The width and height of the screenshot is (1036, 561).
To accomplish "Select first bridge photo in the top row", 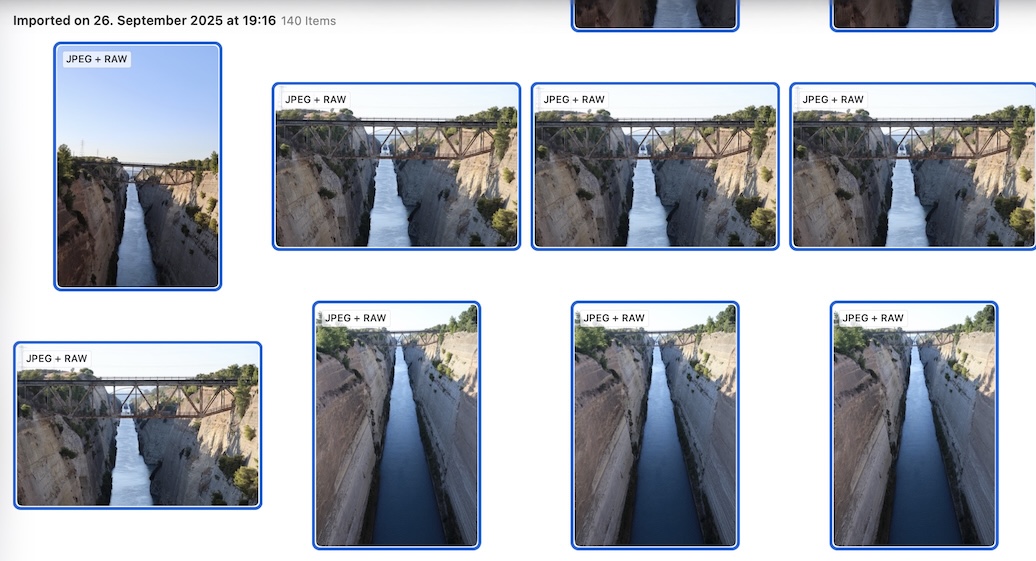I will [396, 167].
